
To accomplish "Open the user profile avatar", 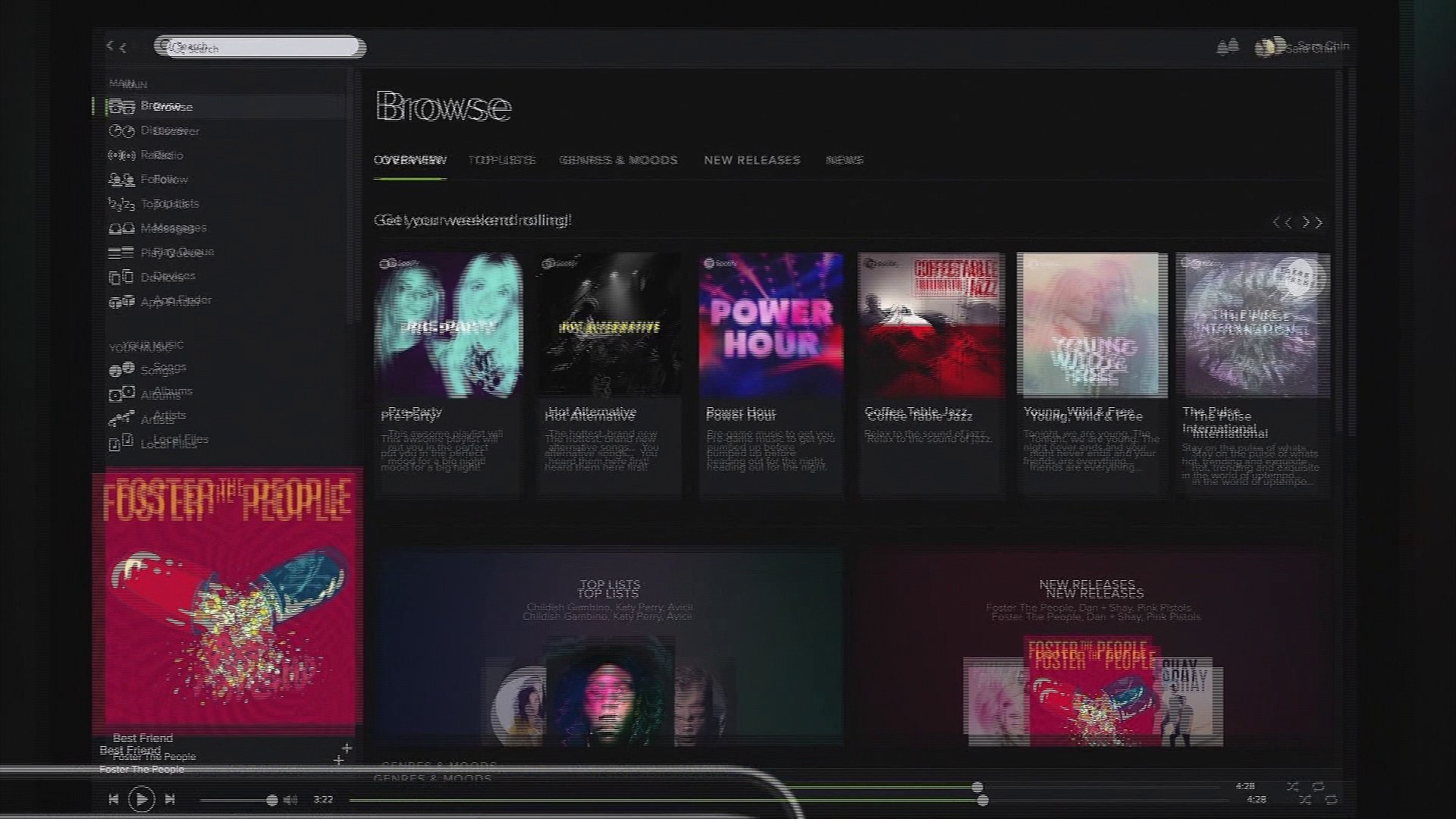I will [x=1269, y=47].
